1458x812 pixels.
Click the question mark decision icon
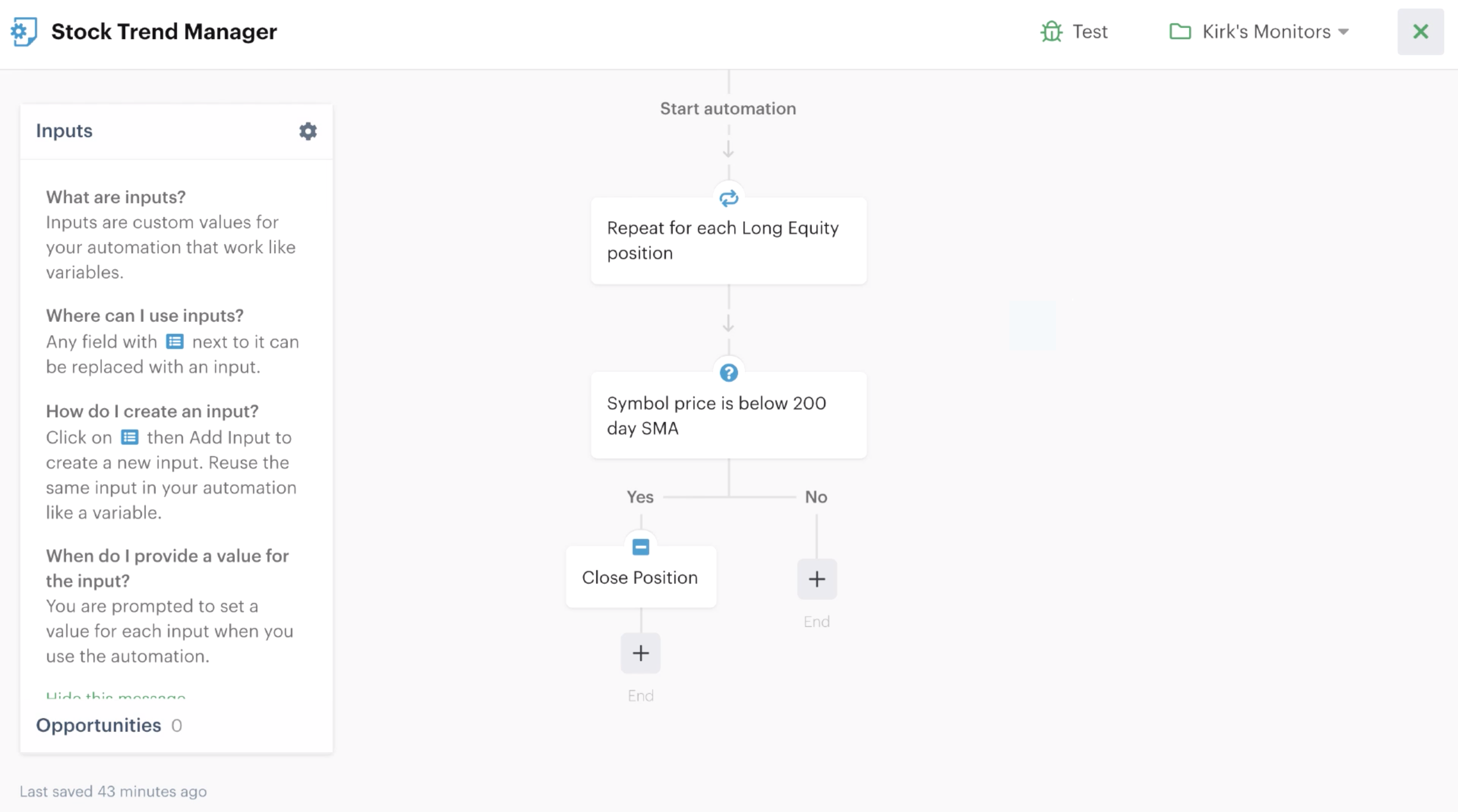click(728, 373)
